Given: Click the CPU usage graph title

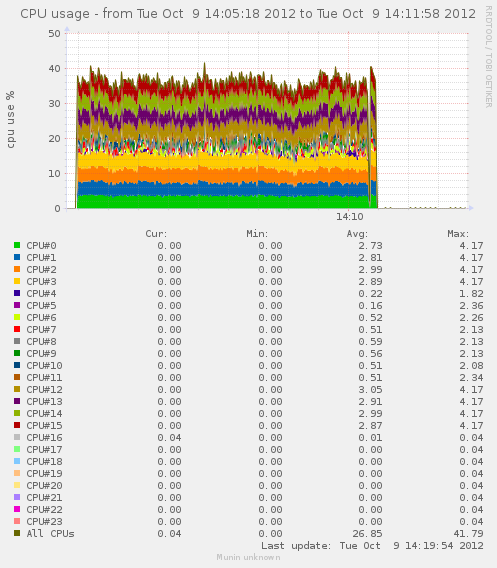Looking at the screenshot, I should point(248,14).
